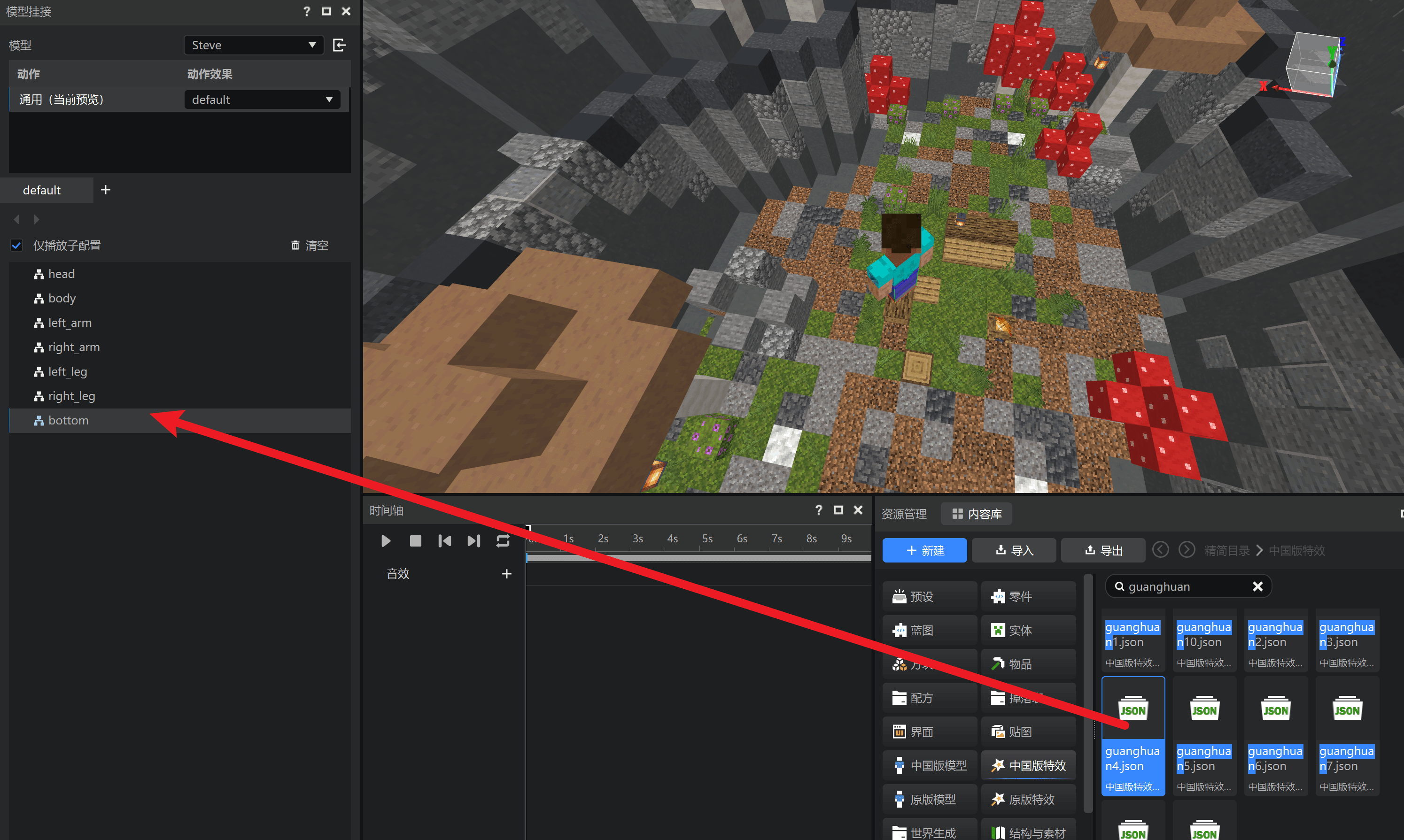Open the 中国版模型 category
This screenshot has height=840, width=1404.
tap(930, 766)
